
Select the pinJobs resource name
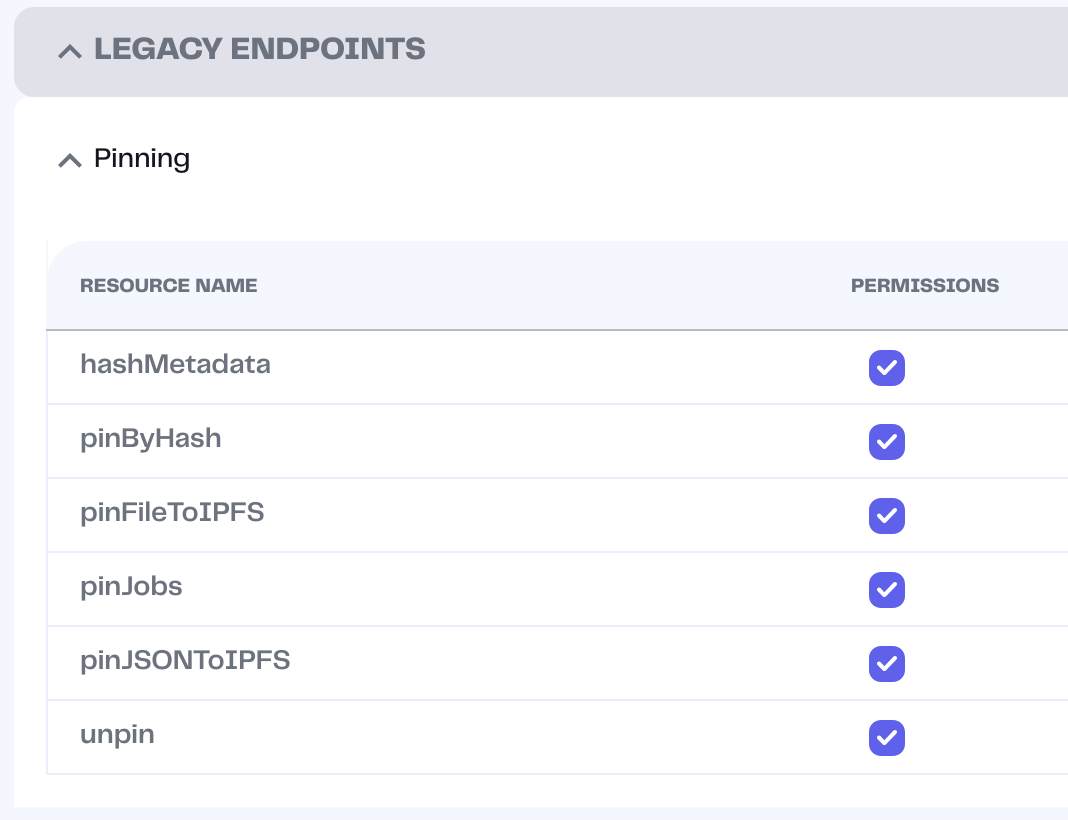coord(131,586)
